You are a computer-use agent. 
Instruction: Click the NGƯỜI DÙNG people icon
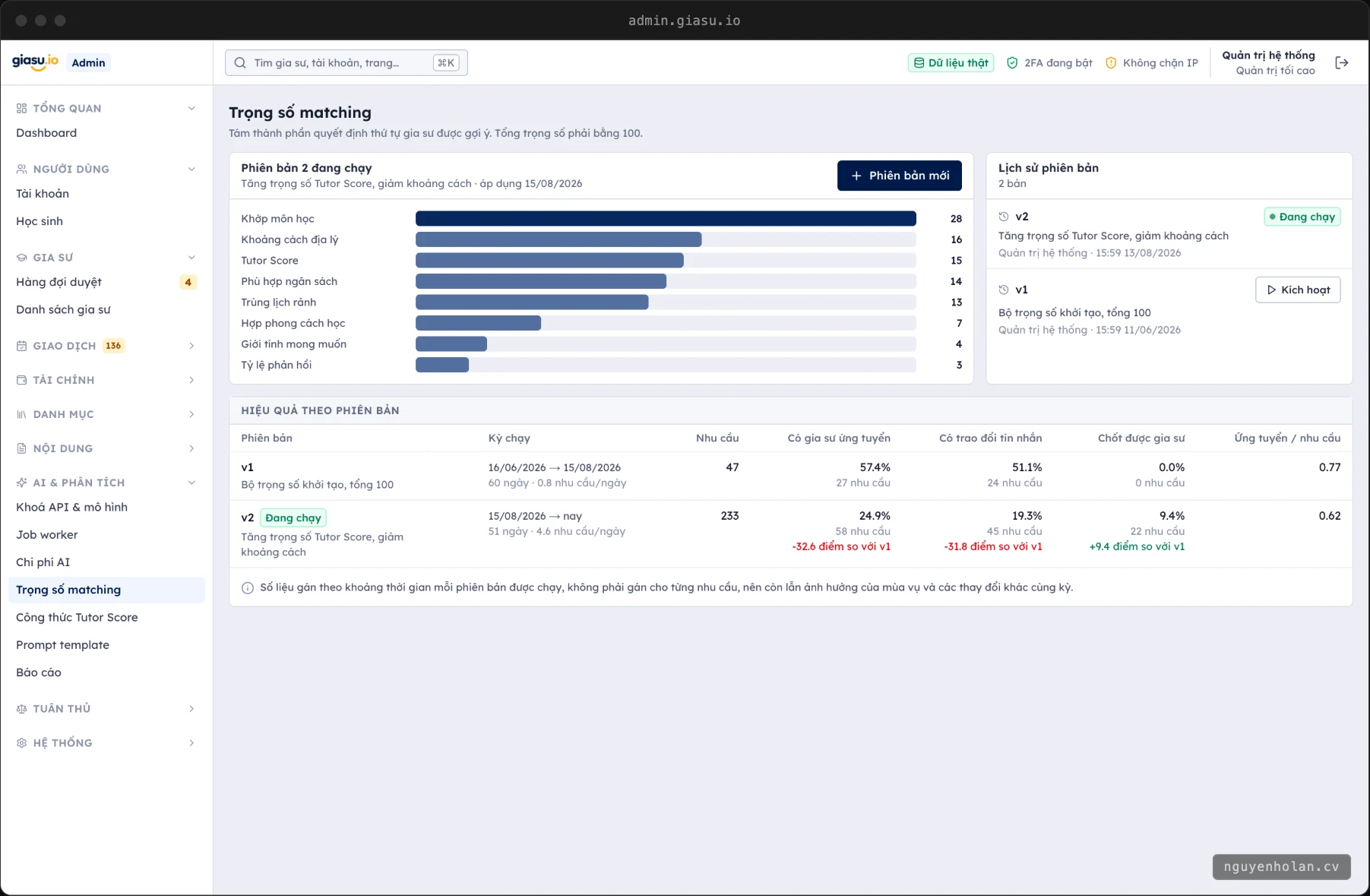21,169
